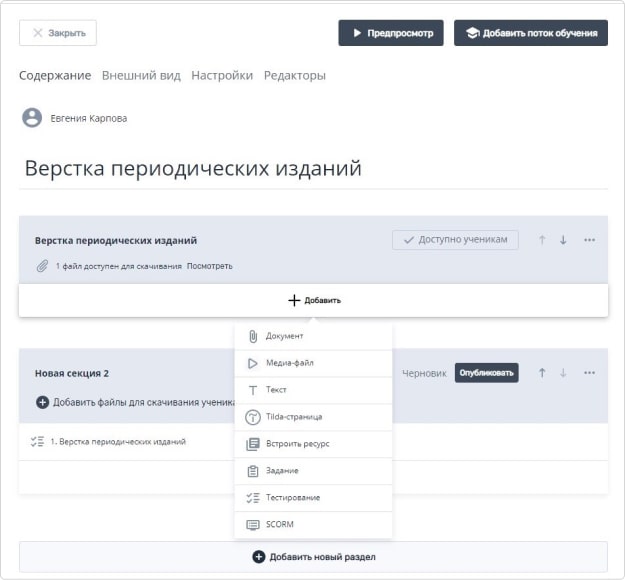
Task: Toggle Доступно ученикам availability status
Action: (455, 240)
